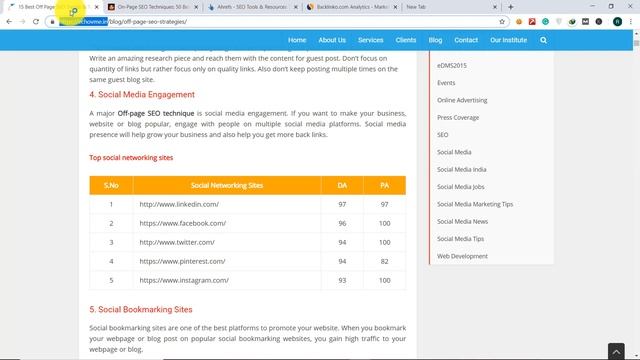Click the 5. Social Bookmarking Sites heading
The width and height of the screenshot is (640, 360).
pyautogui.click(x=141, y=309)
